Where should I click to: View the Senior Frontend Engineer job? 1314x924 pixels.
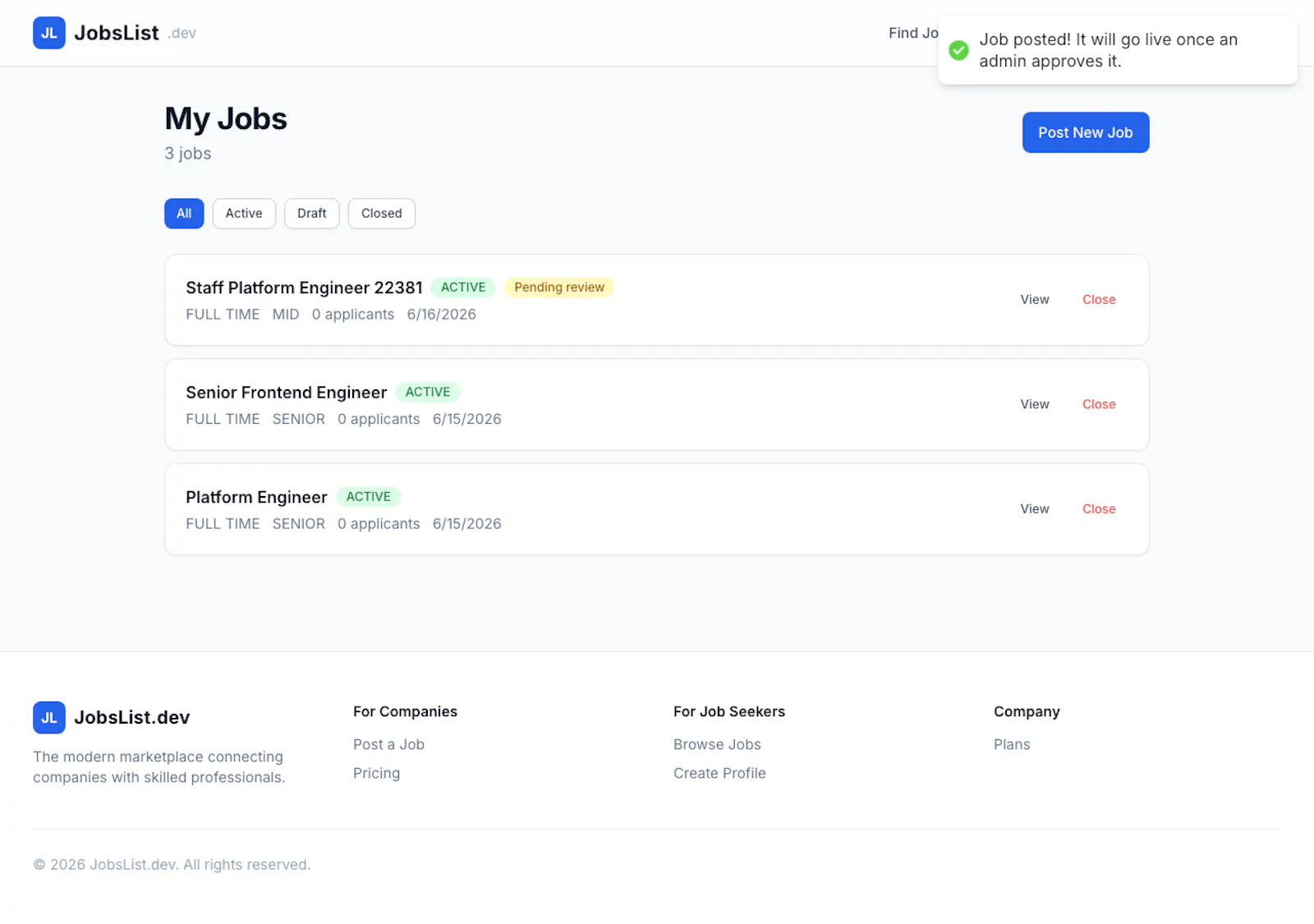[1035, 404]
